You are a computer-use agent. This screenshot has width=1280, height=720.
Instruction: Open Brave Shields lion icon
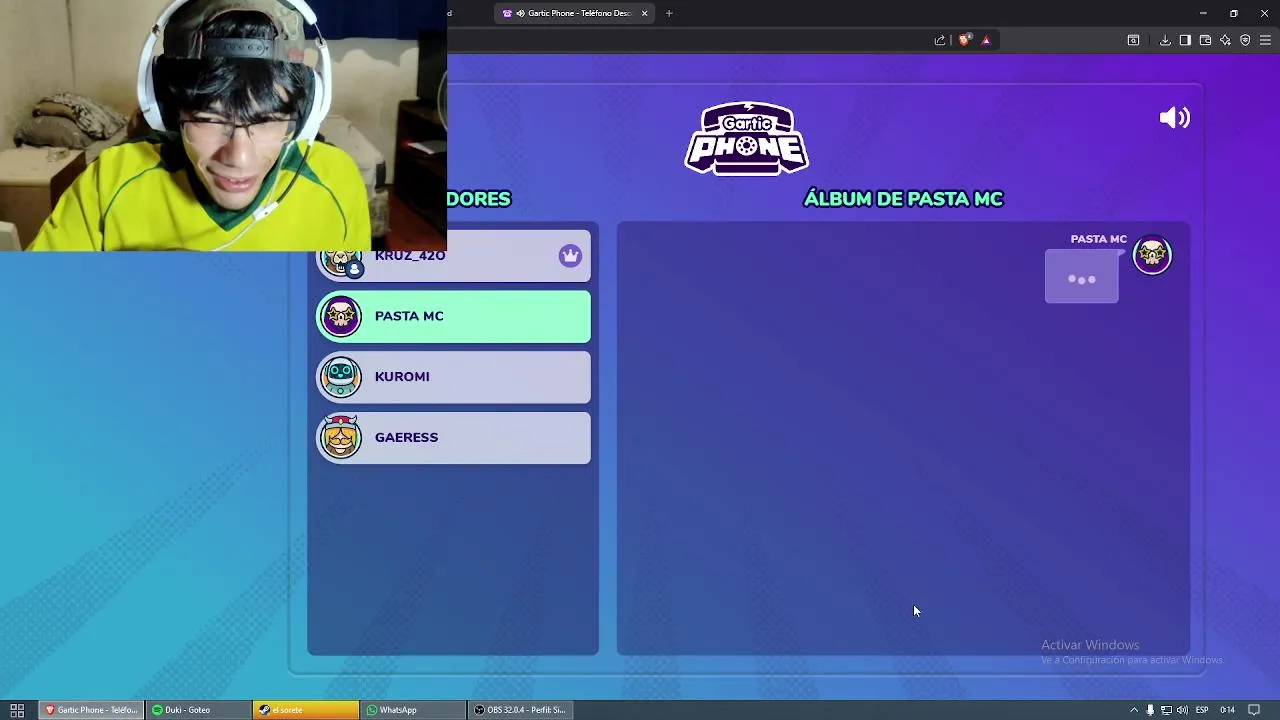click(x=964, y=40)
